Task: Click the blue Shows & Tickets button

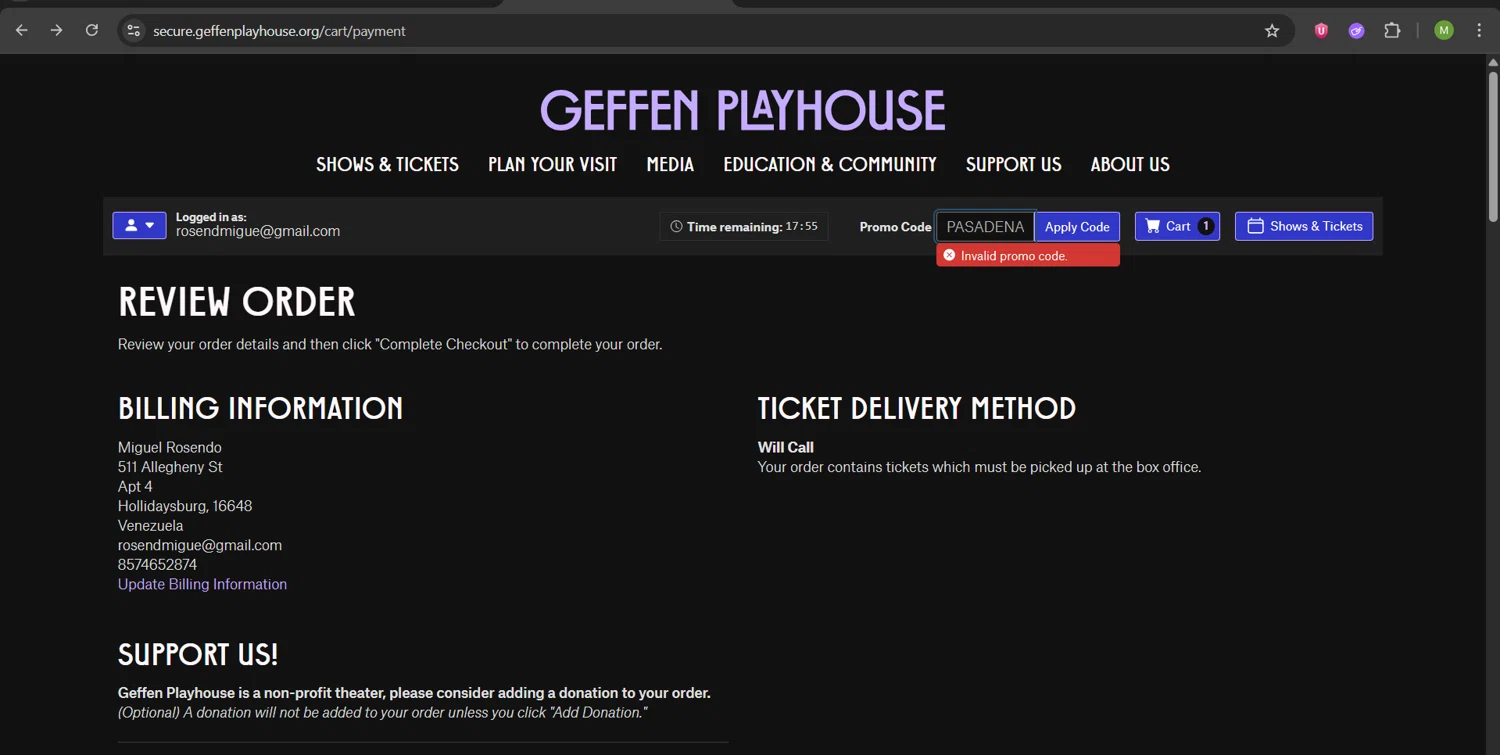Action: 1304,226
